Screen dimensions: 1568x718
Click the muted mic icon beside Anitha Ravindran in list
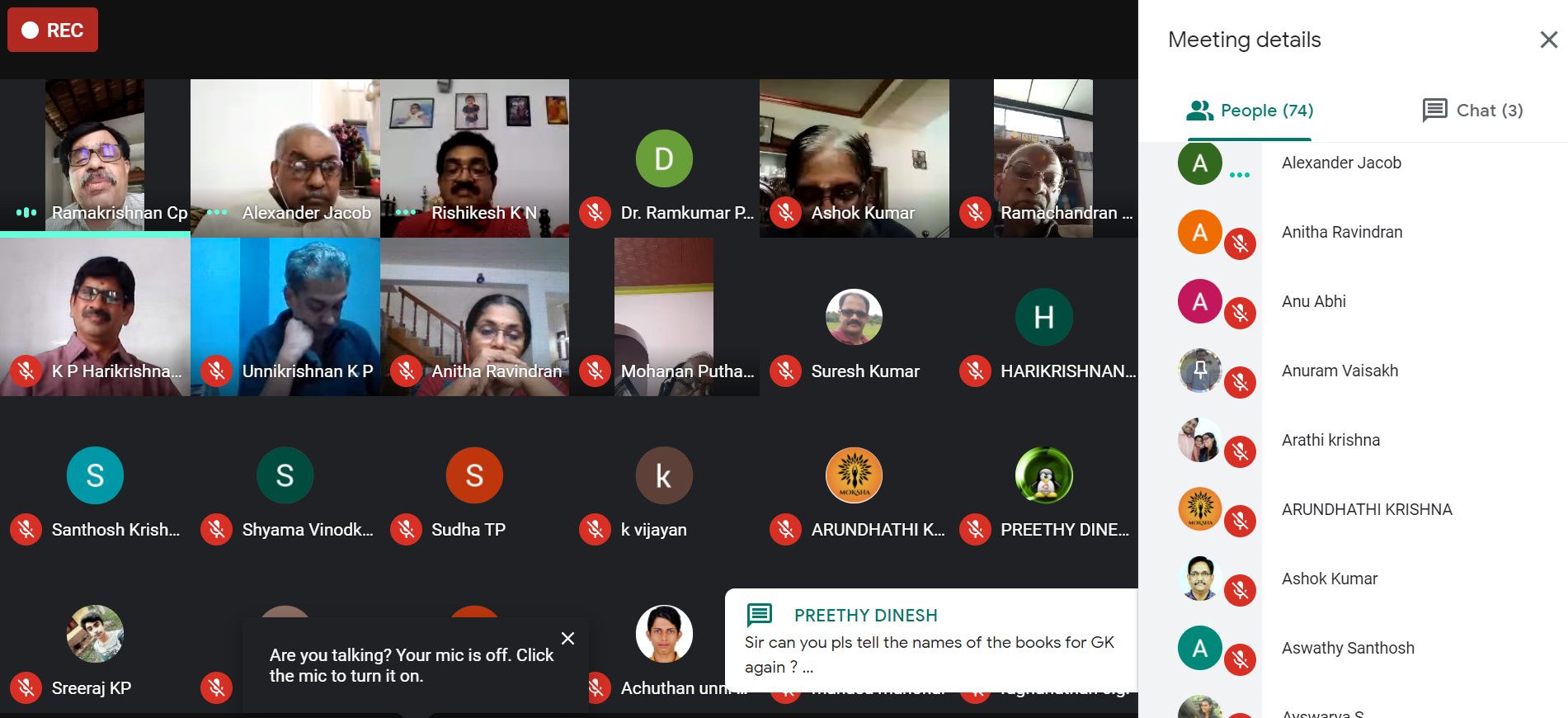click(x=1240, y=243)
